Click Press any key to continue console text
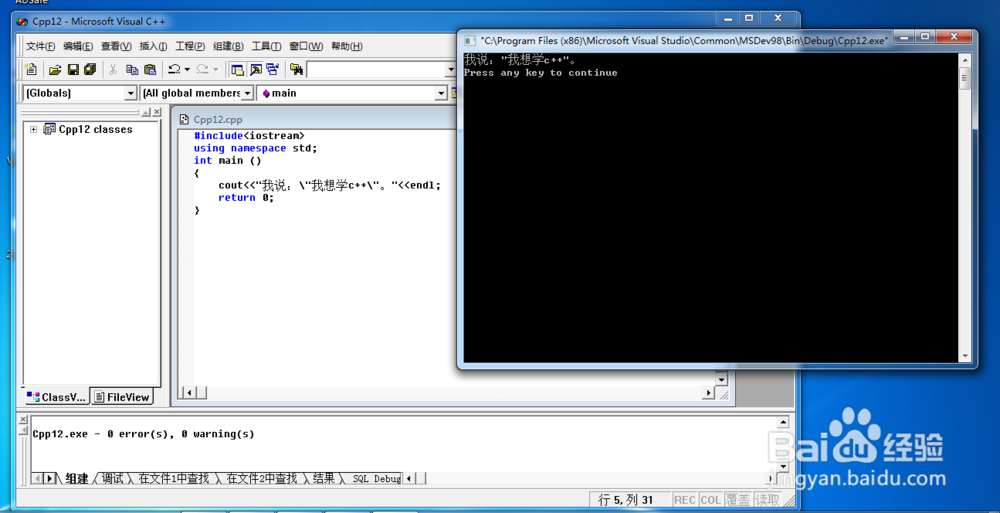Screen dimensions: 1000x513 541,73
